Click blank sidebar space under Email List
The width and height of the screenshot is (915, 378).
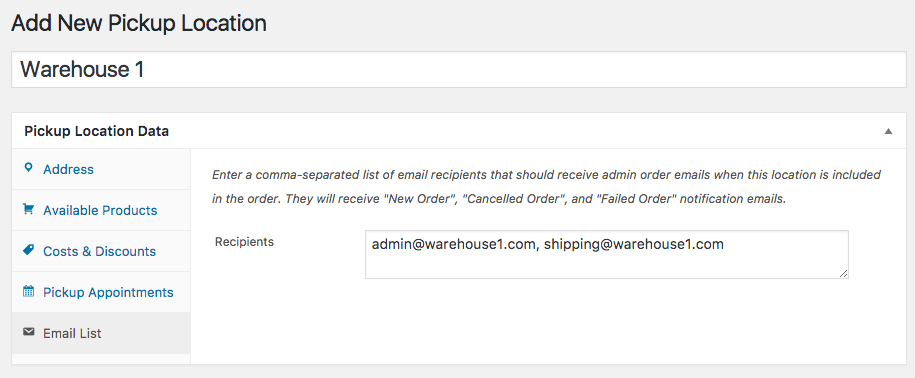101,359
